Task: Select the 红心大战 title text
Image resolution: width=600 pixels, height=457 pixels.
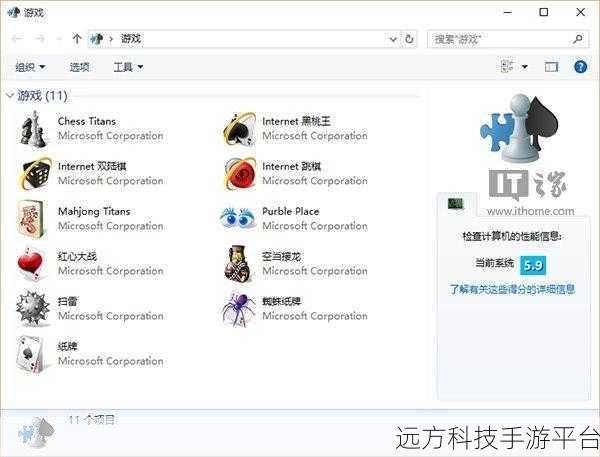Action: [x=77, y=256]
